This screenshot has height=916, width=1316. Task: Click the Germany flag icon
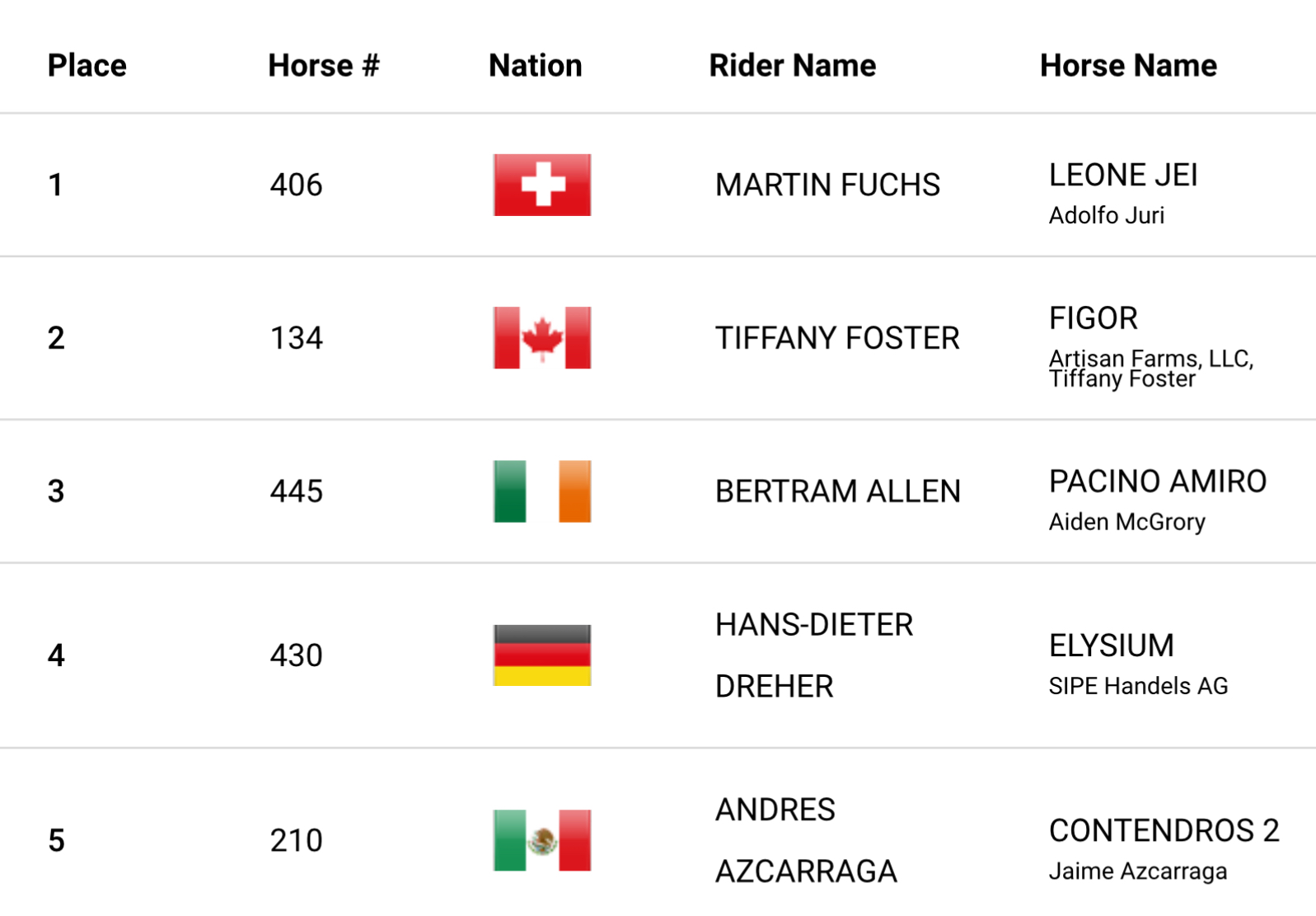542,655
